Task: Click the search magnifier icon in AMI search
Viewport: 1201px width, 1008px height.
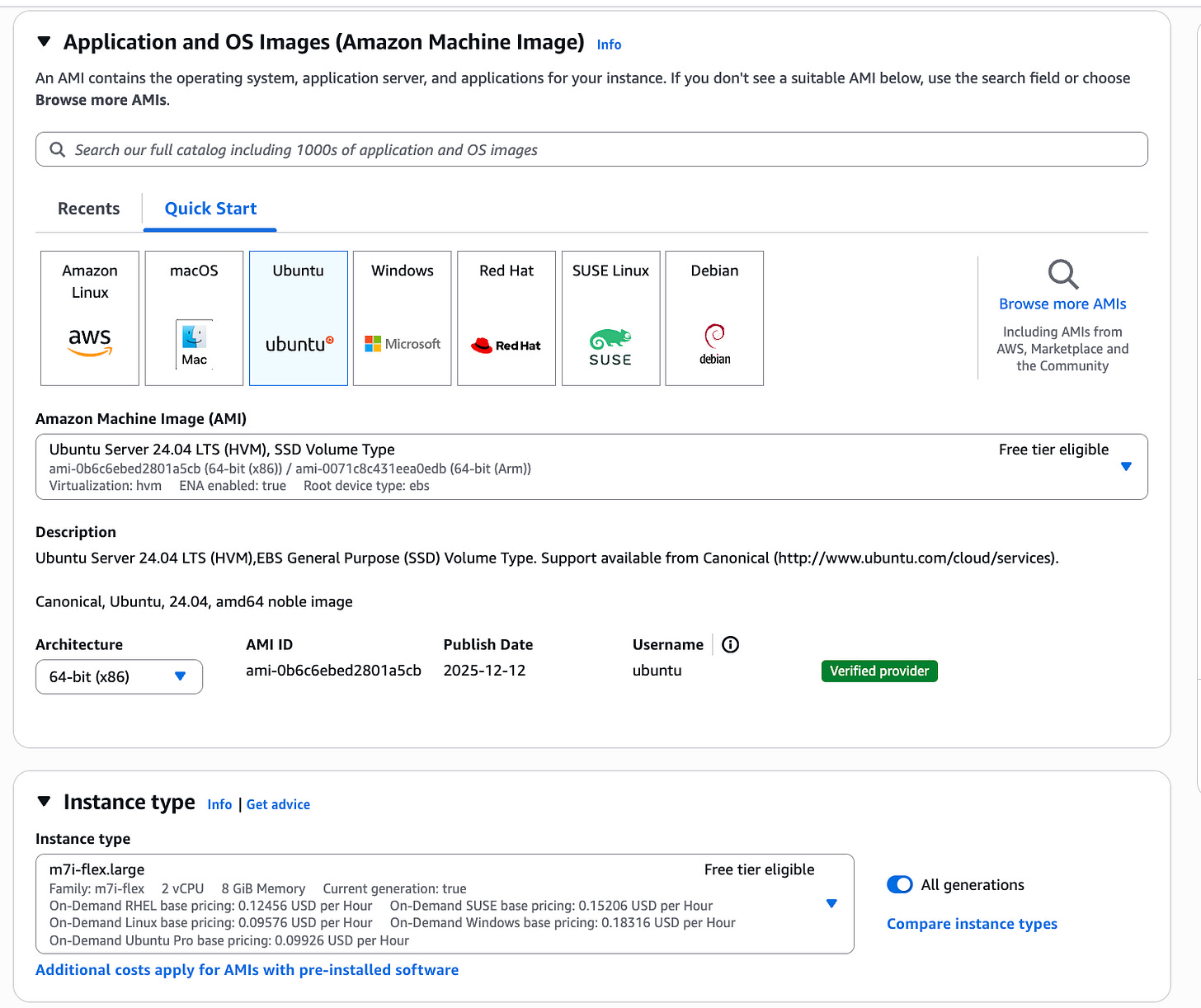Action: pos(57,149)
